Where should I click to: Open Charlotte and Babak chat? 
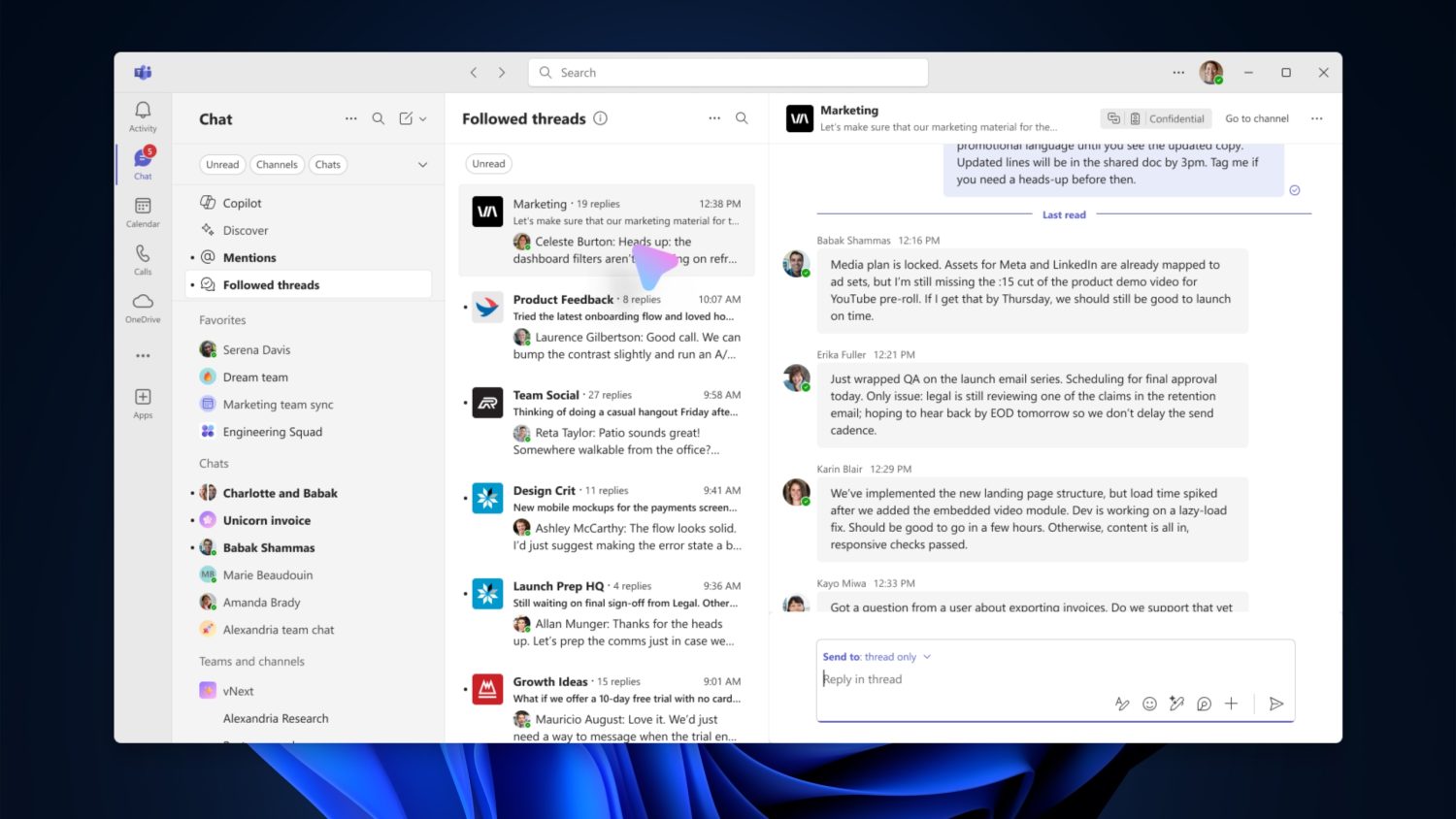point(308,493)
